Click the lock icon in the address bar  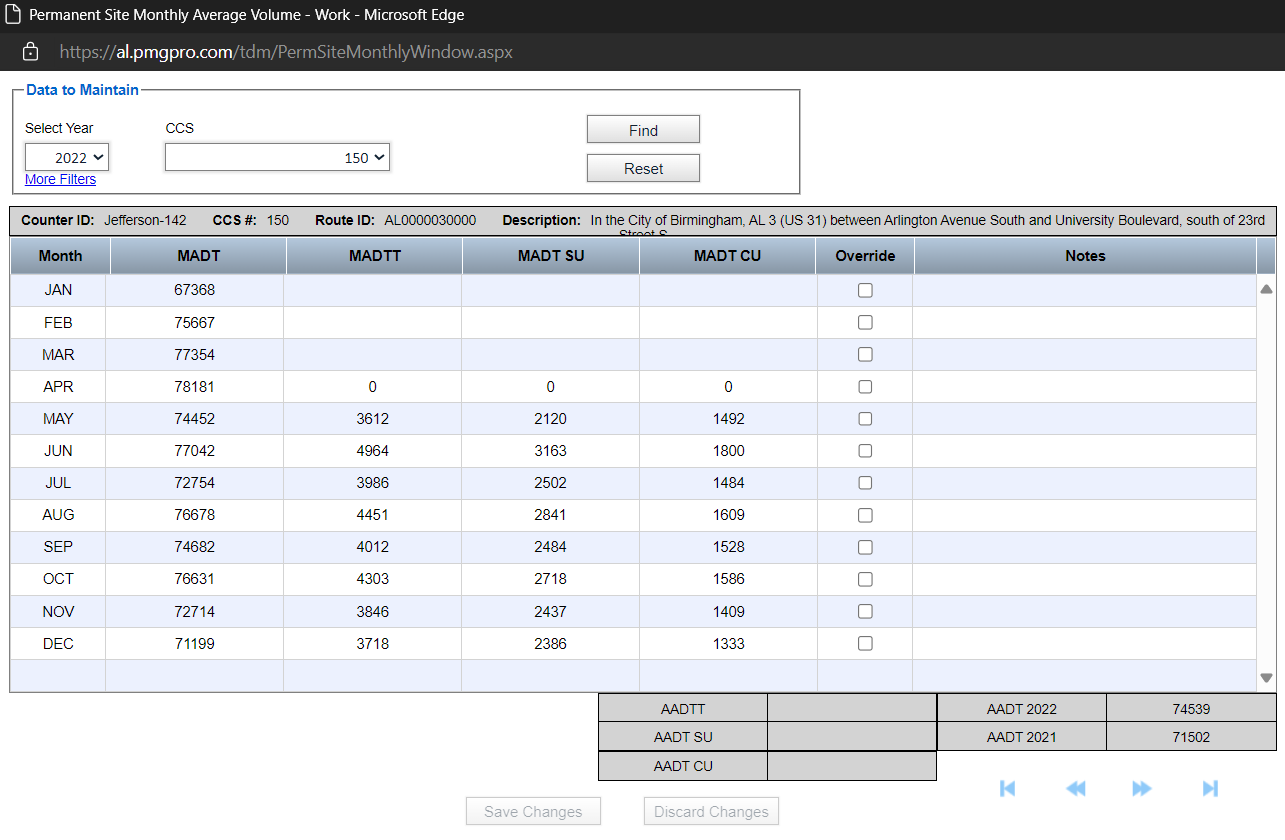pos(28,51)
